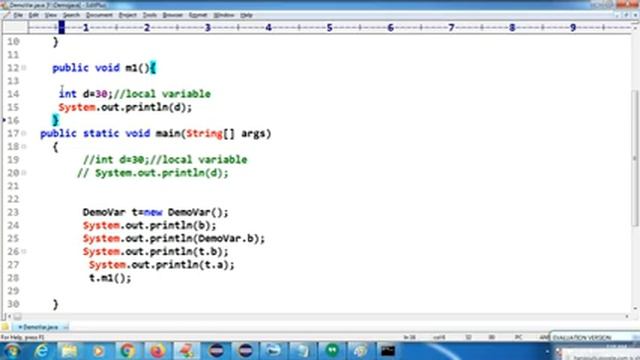The width and height of the screenshot is (640, 360).
Task: Open Windows Explorer from the taskbar
Action: [69, 351]
